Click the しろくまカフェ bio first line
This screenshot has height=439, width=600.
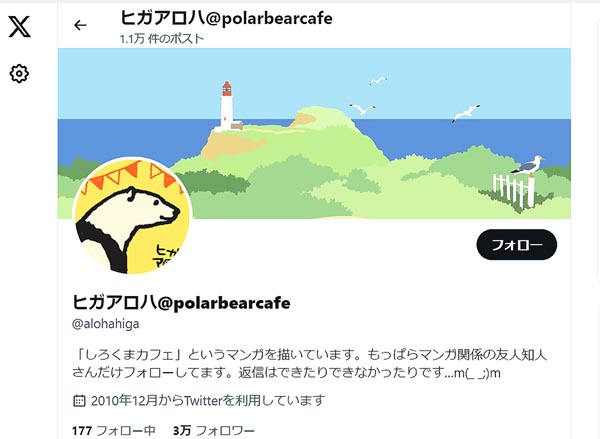click(310, 355)
